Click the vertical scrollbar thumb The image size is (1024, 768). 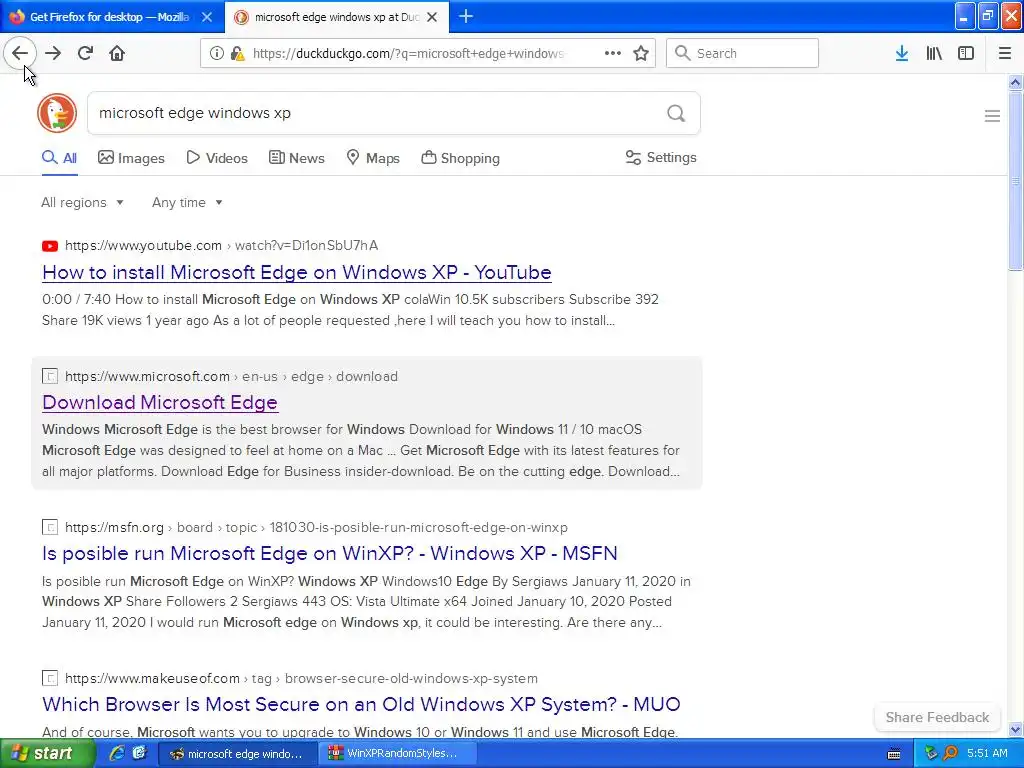point(1015,181)
